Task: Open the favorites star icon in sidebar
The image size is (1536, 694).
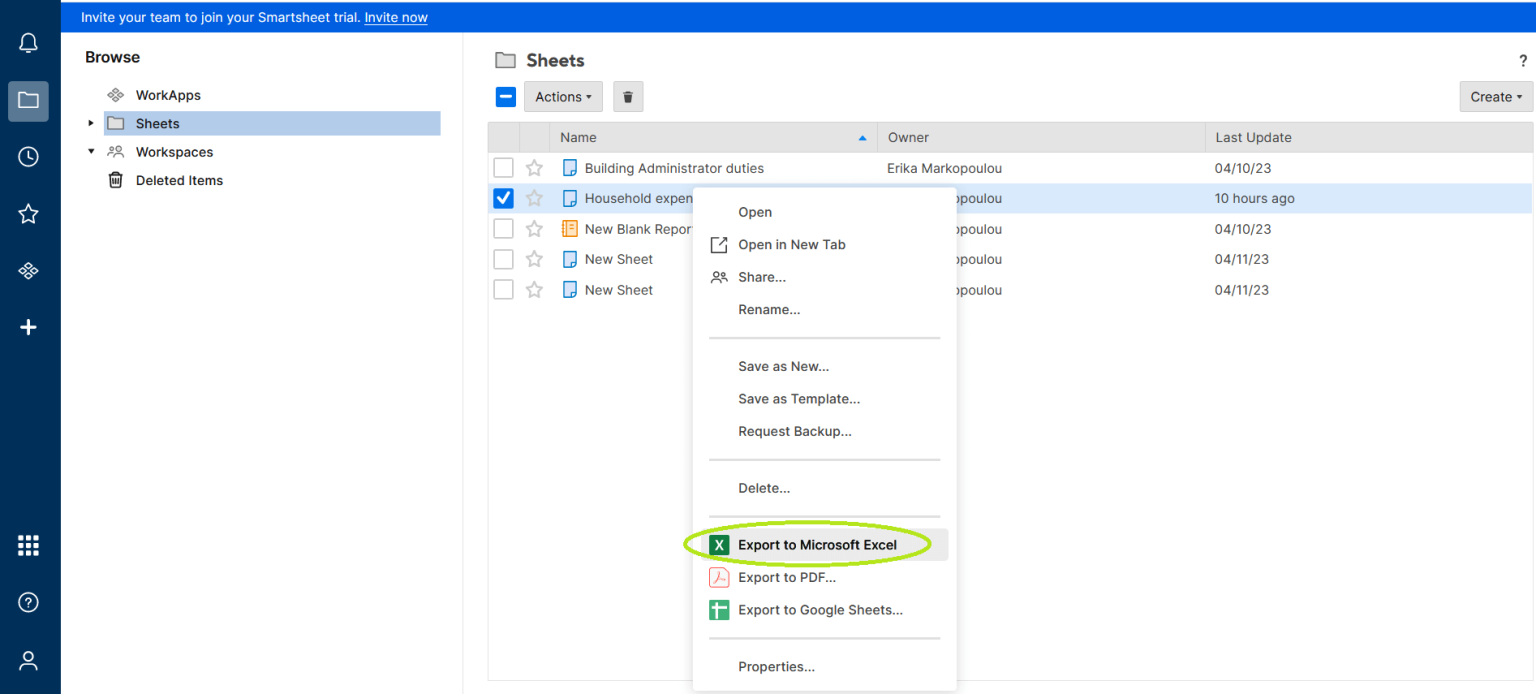Action: tap(28, 213)
